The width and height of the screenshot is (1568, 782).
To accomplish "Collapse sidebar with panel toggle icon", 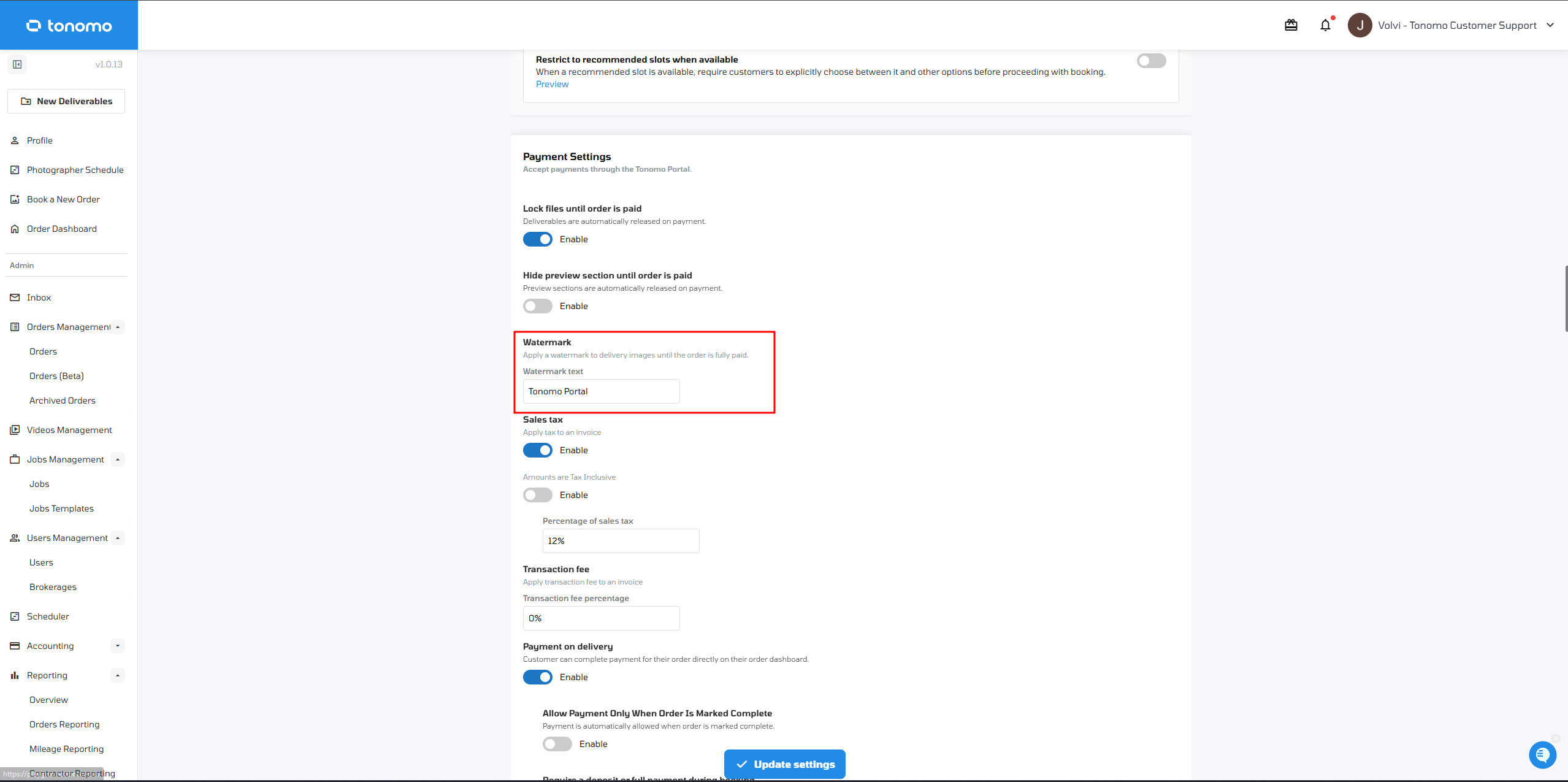I will (17, 64).
